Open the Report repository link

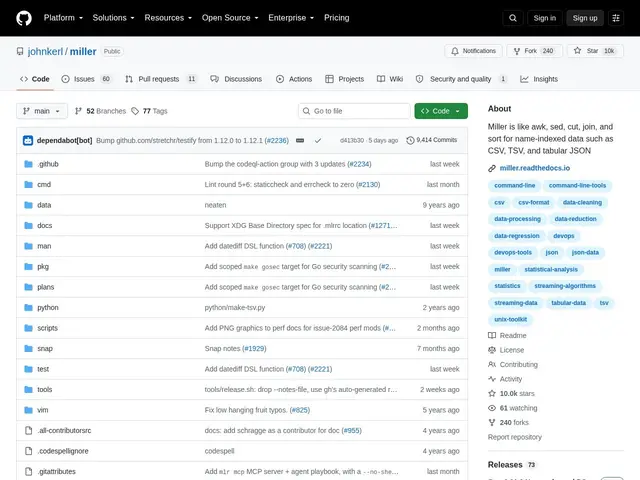click(x=514, y=437)
